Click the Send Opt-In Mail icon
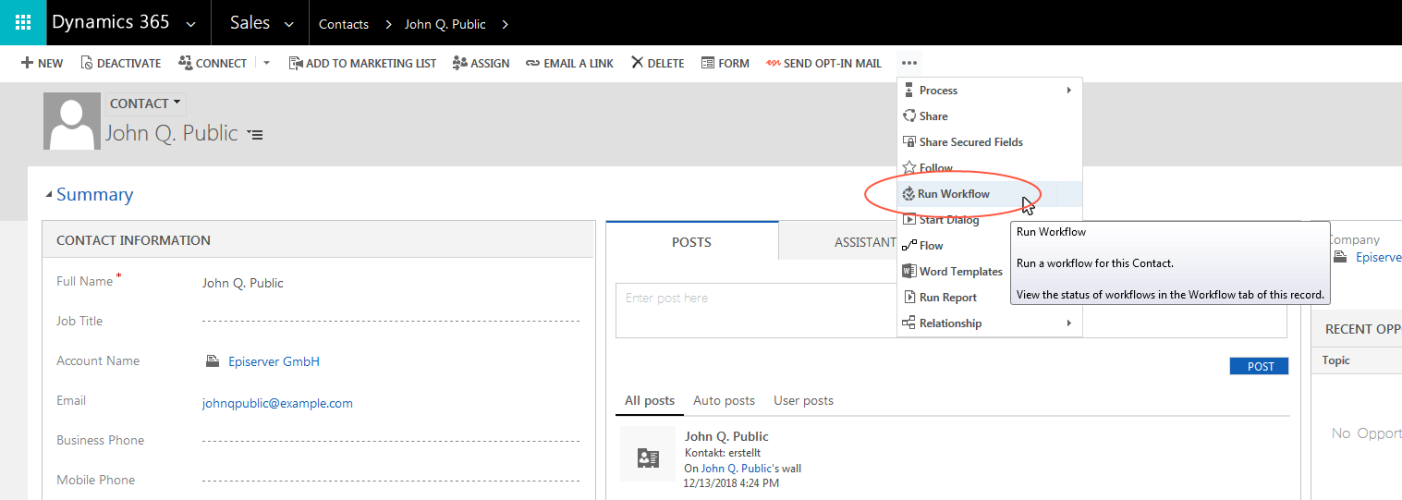This screenshot has height=500, width=1402. (x=773, y=63)
